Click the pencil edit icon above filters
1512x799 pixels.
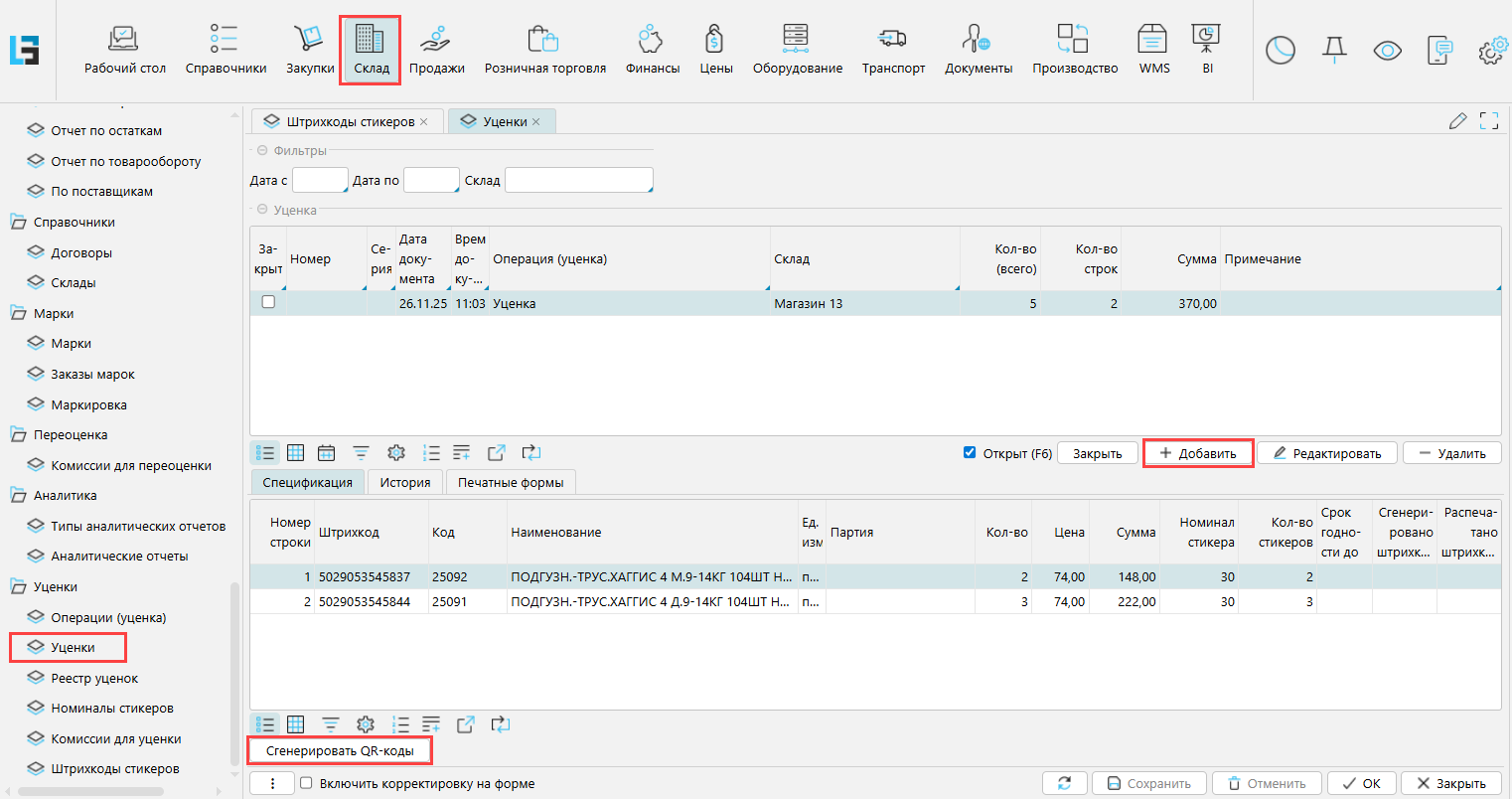point(1457,121)
